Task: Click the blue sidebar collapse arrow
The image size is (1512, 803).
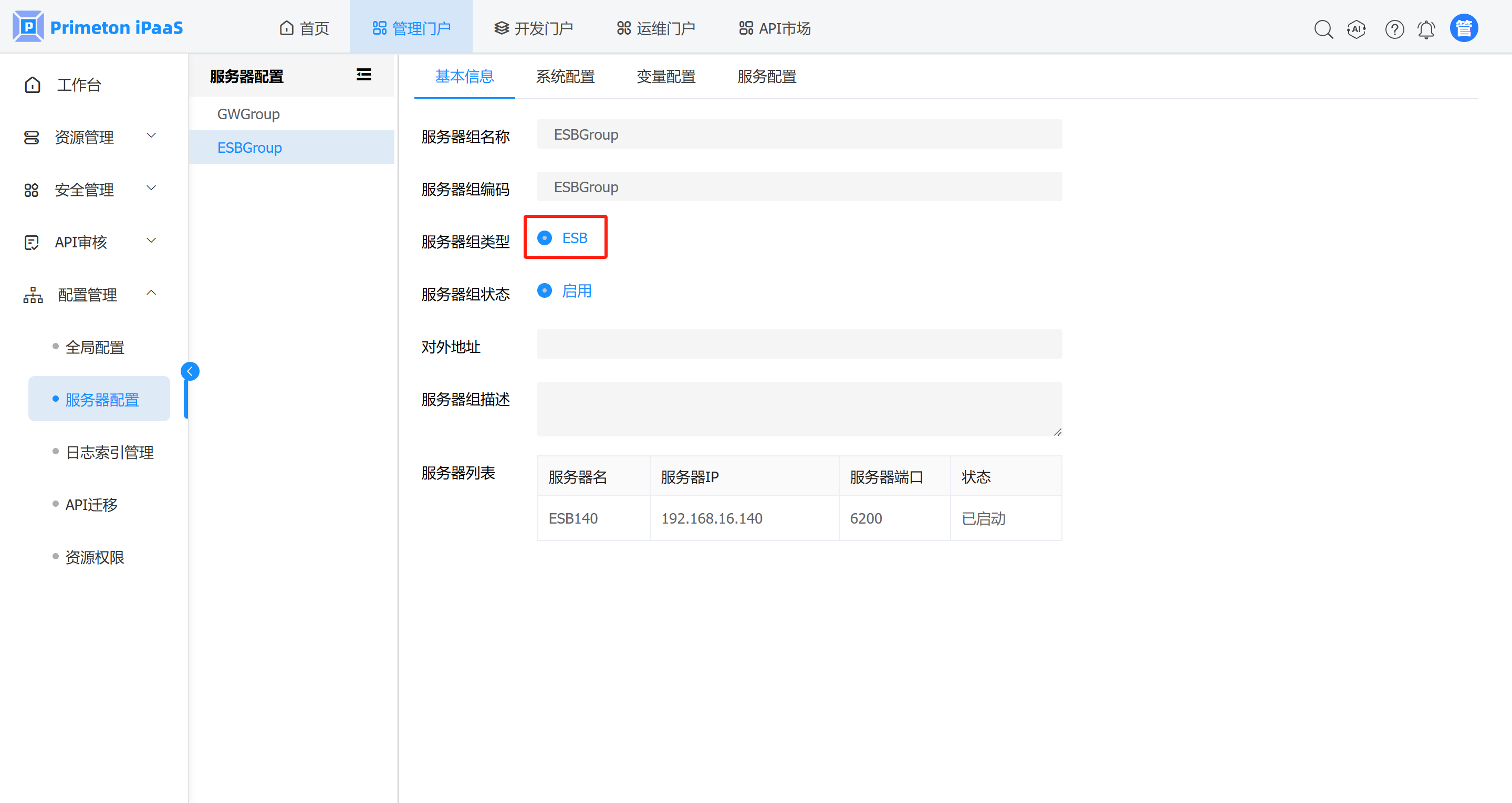Action: (190, 371)
